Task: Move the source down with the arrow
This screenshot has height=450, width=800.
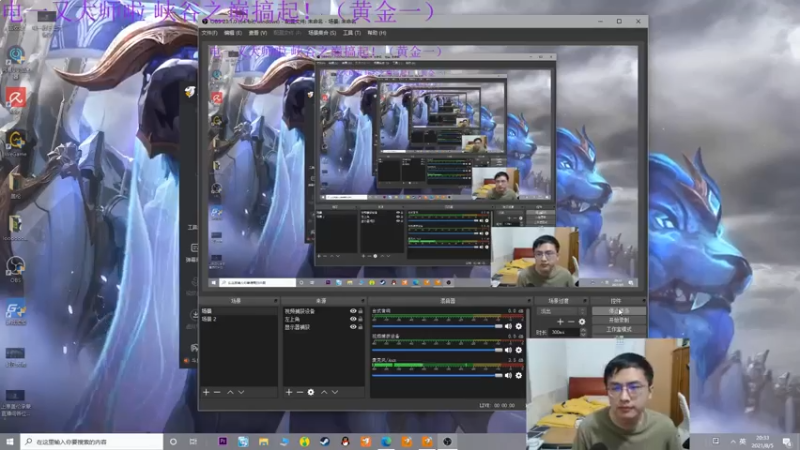Action: tap(335, 392)
